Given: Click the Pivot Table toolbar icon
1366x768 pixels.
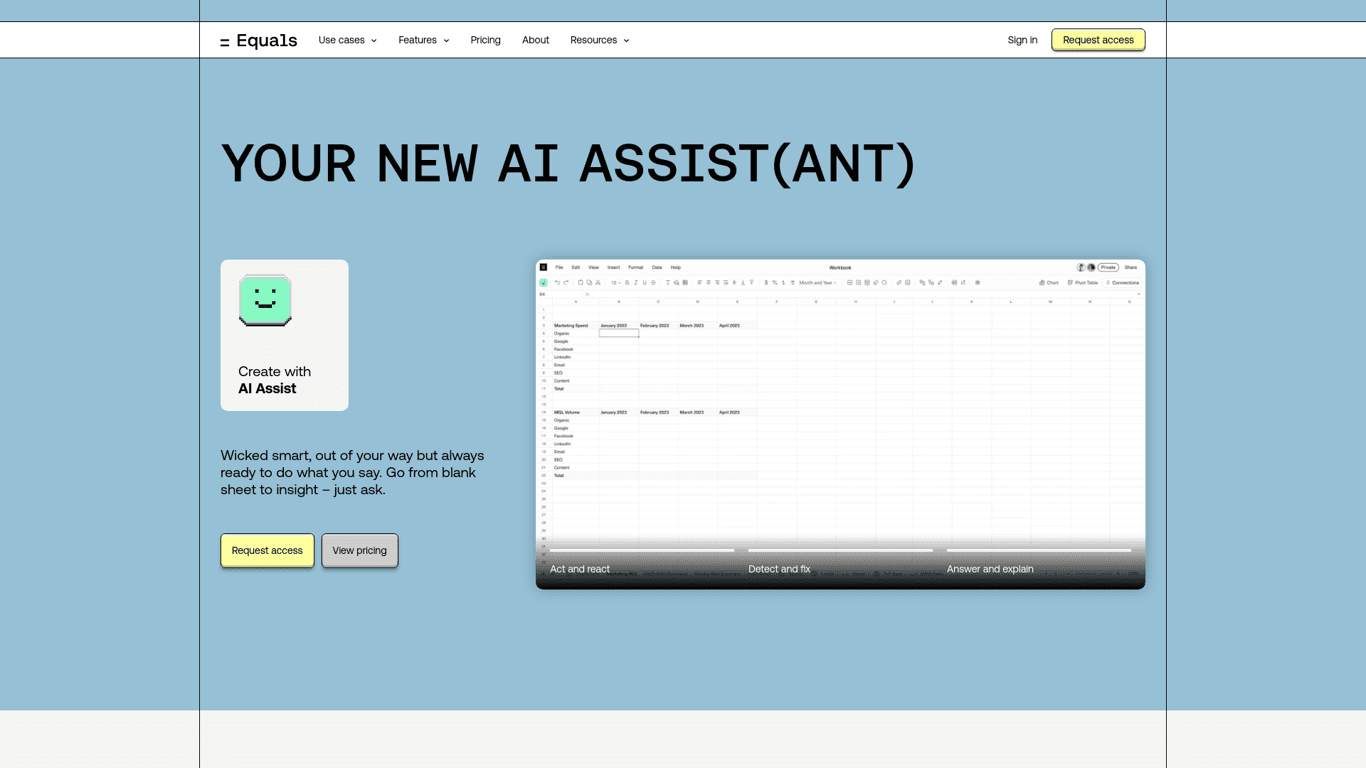Looking at the screenshot, I should click(x=1082, y=283).
